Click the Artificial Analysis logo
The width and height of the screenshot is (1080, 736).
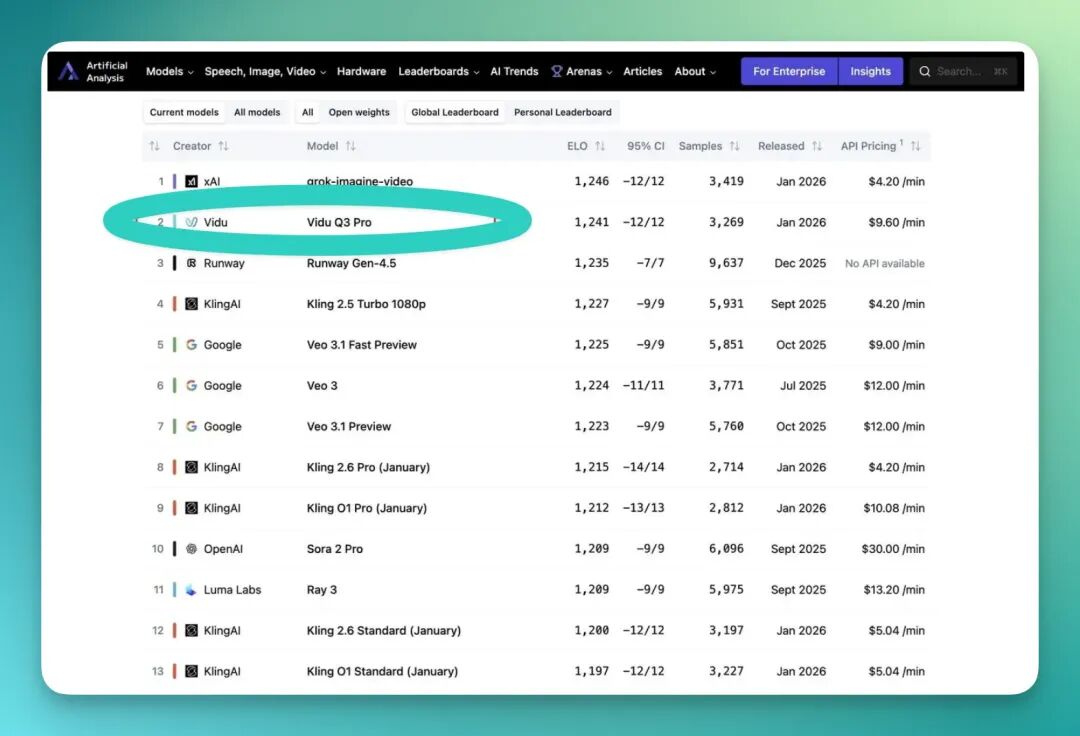click(x=93, y=71)
